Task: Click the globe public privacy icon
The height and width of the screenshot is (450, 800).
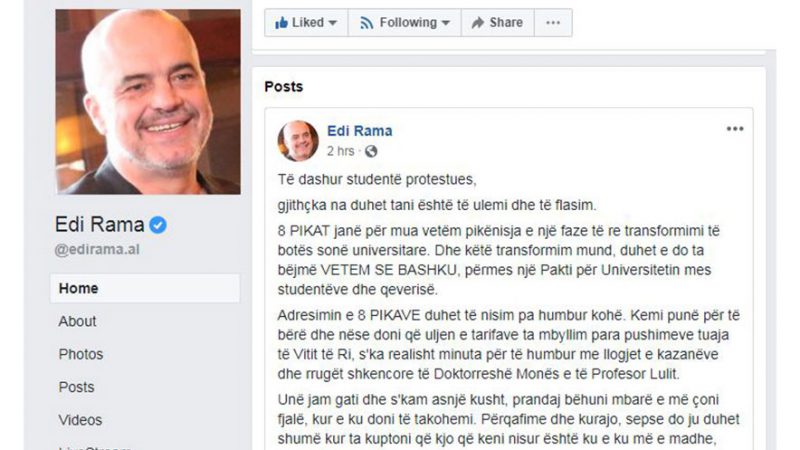Action: [371, 152]
